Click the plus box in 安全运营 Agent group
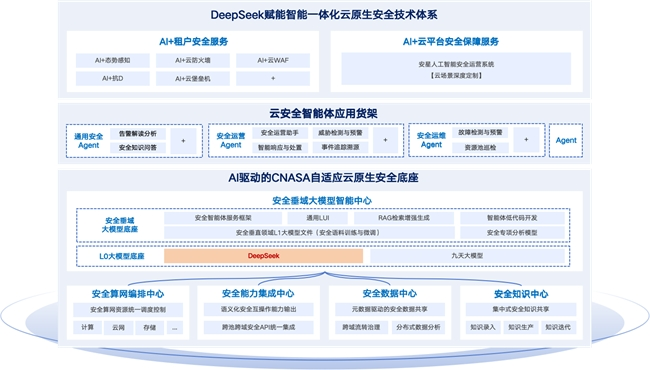The height and width of the screenshot is (370, 650). pos(385,140)
